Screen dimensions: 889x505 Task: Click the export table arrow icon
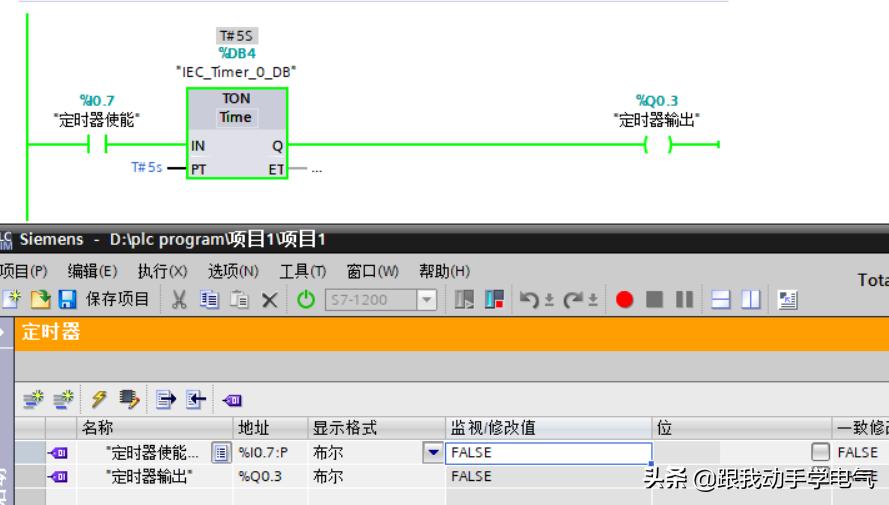pyautogui.click(x=166, y=400)
